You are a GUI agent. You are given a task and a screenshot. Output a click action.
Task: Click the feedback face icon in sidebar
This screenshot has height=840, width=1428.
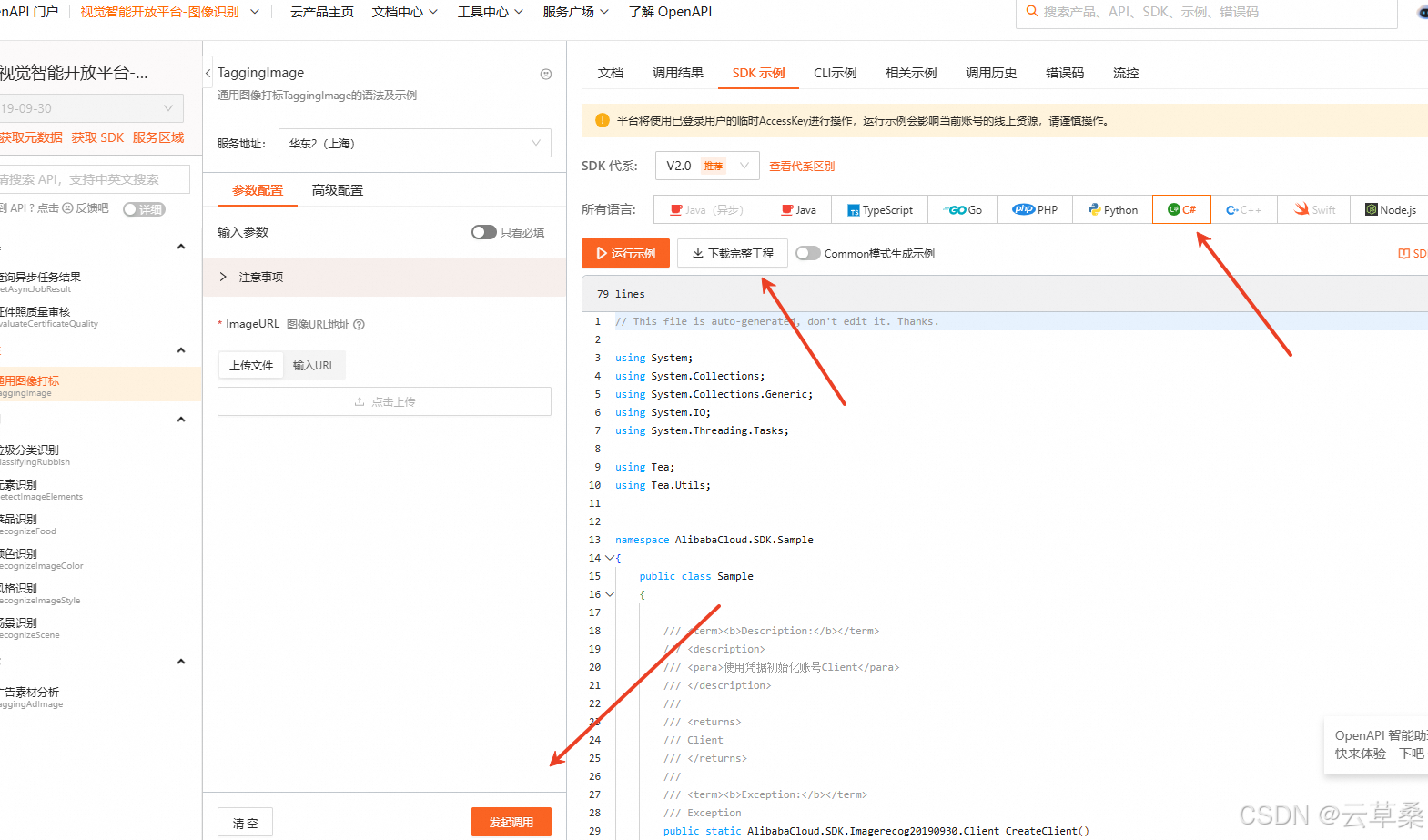pos(67,208)
